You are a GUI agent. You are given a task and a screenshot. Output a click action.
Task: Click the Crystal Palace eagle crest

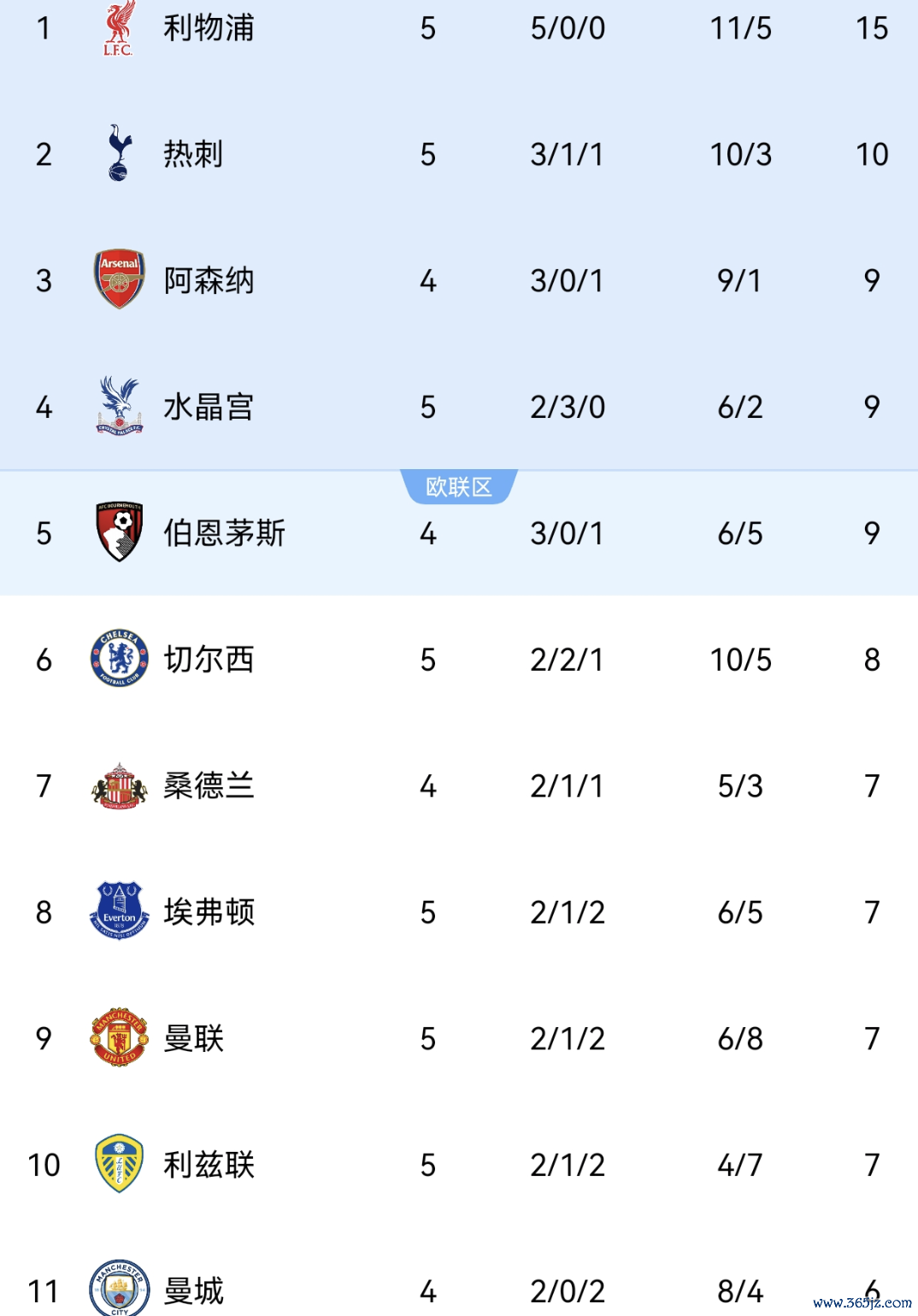click(119, 406)
